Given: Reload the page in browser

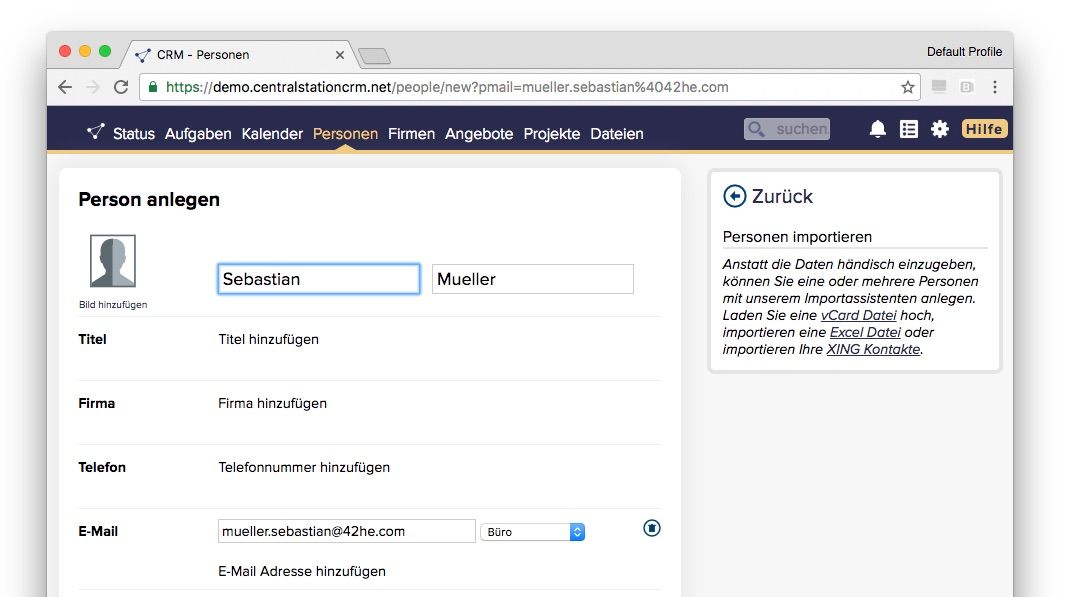Looking at the screenshot, I should click(121, 87).
